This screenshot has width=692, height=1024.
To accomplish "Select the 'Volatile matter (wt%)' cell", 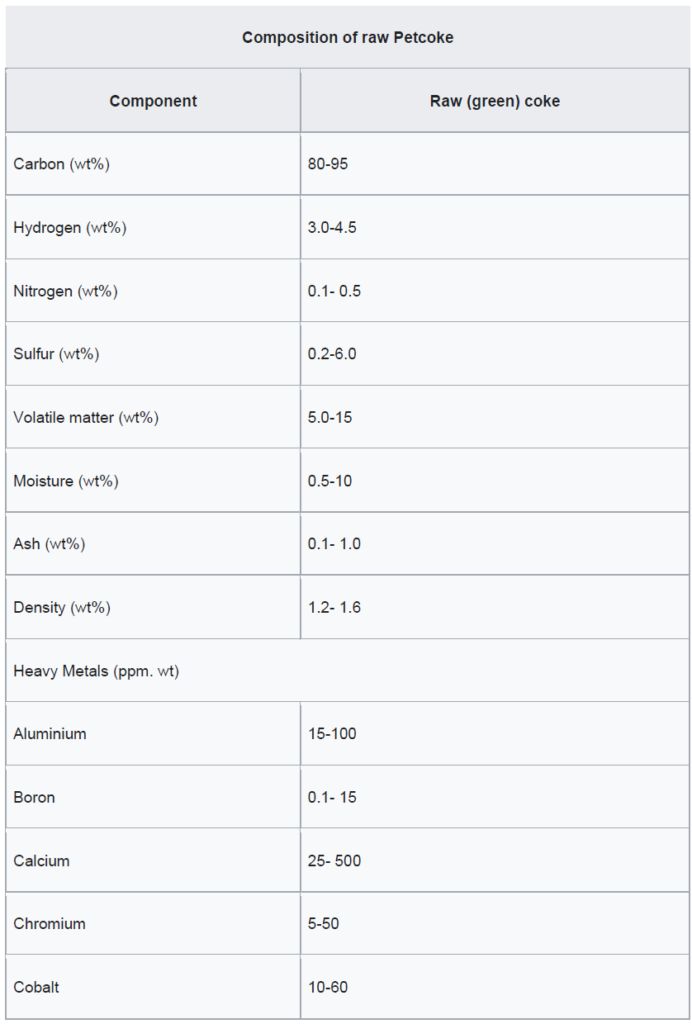I will [x=86, y=418].
